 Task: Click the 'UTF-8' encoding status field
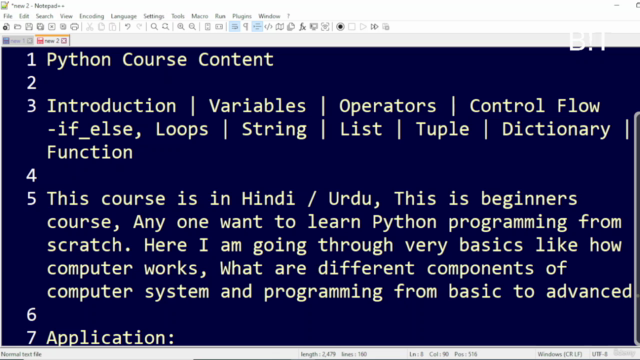coord(600,354)
